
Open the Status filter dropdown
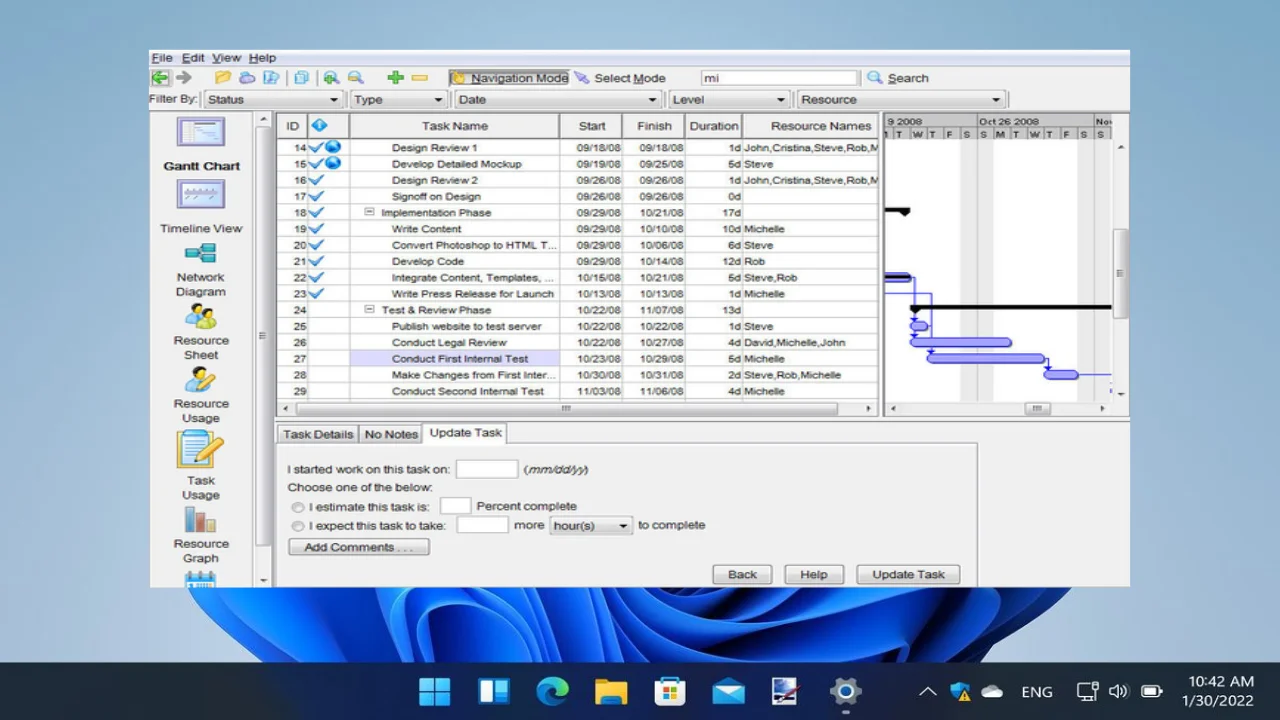tap(273, 100)
